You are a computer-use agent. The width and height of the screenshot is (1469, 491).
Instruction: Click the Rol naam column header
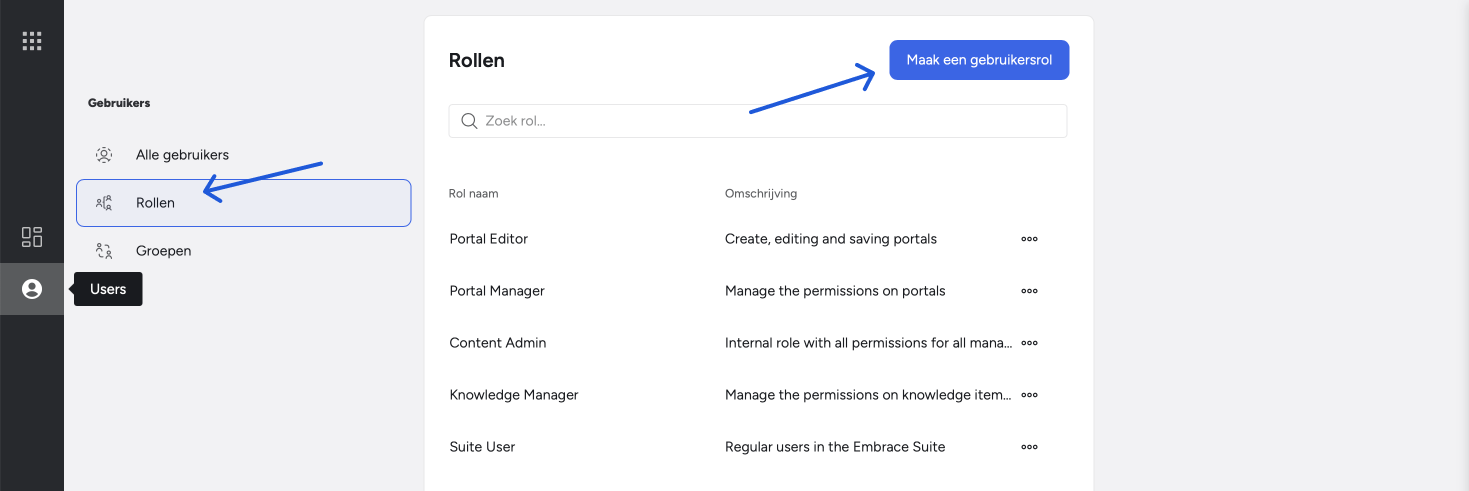point(474,193)
